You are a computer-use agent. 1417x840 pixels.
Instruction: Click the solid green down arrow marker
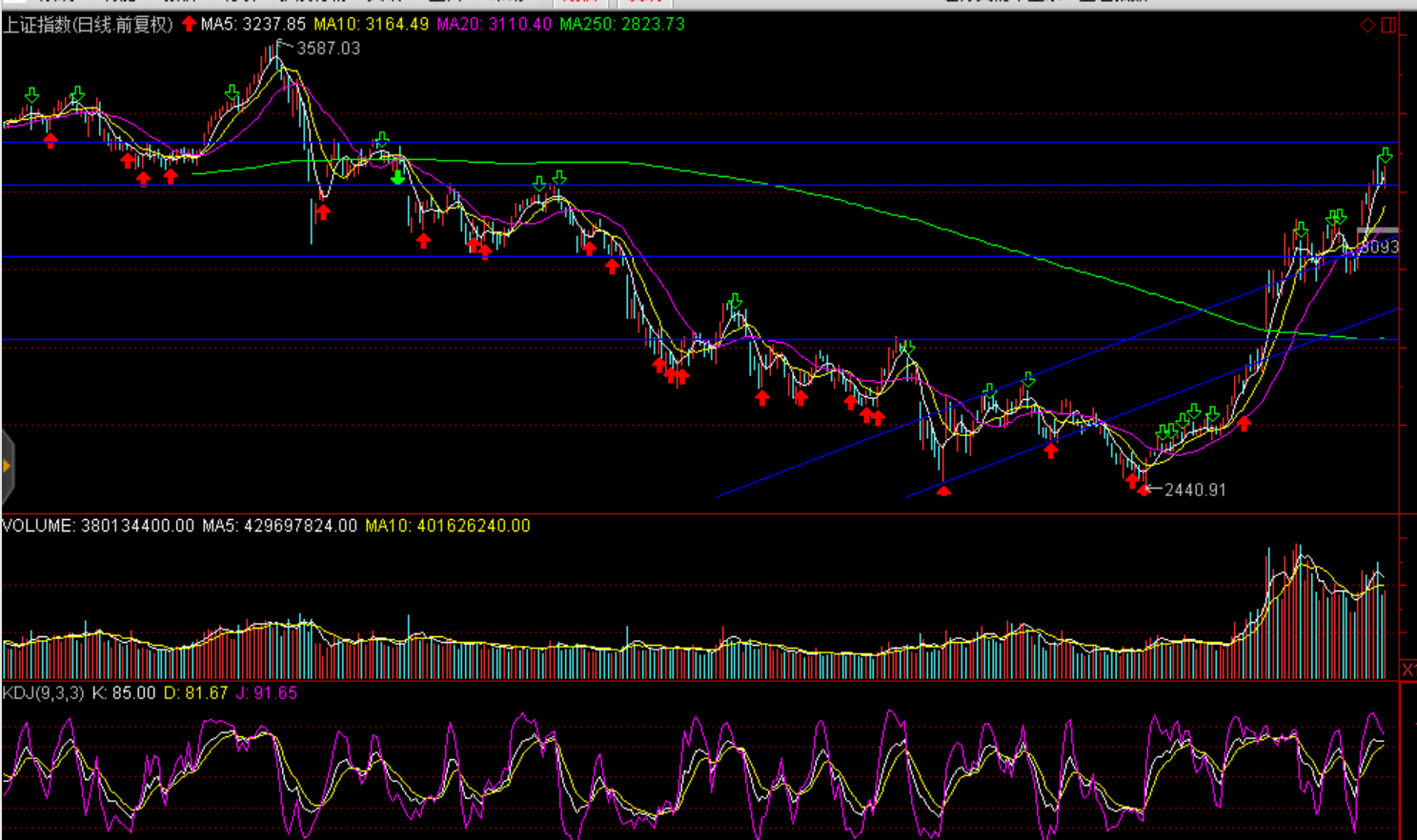(x=398, y=177)
